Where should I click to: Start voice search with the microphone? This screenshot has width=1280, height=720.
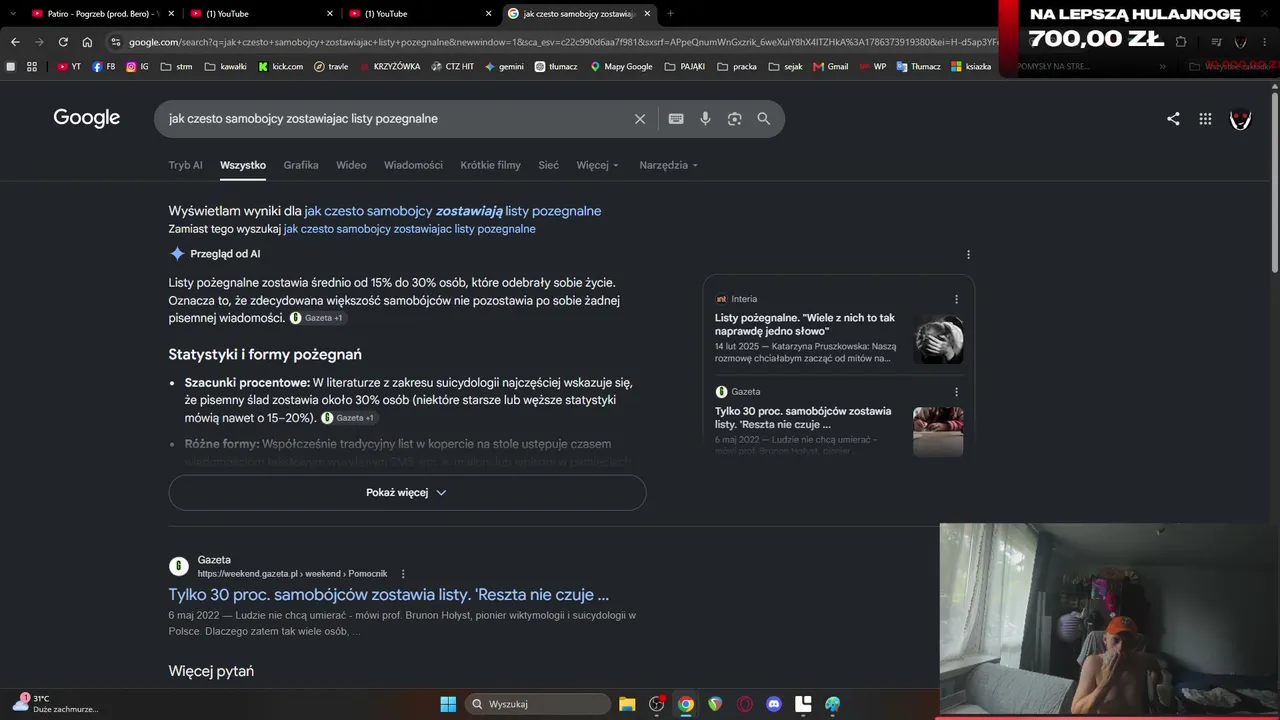pyautogui.click(x=705, y=119)
